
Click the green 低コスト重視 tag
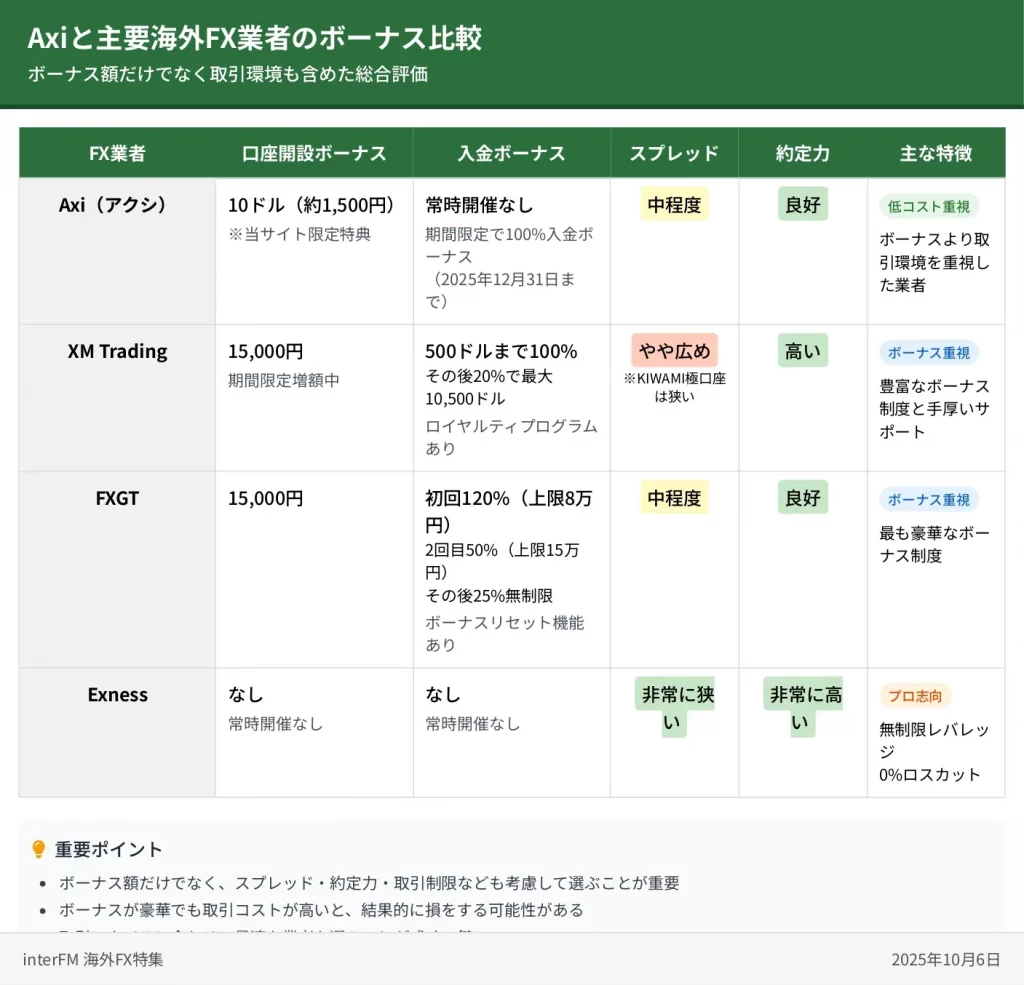[x=928, y=206]
